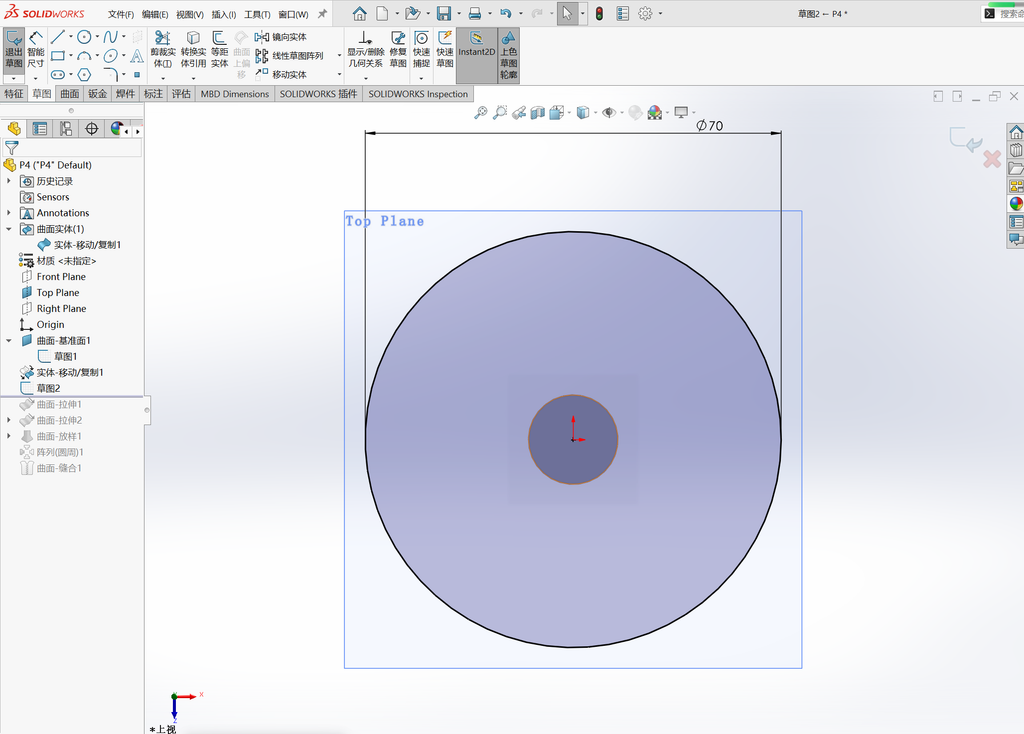The width and height of the screenshot is (1024, 734).
Task: Pick the Line sketch tool
Action: click(x=57, y=37)
